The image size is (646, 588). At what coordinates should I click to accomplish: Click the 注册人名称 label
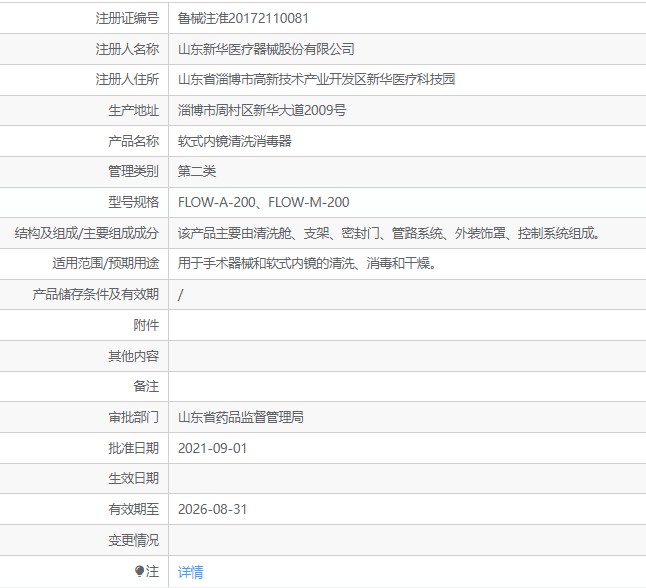pyautogui.click(x=127, y=49)
